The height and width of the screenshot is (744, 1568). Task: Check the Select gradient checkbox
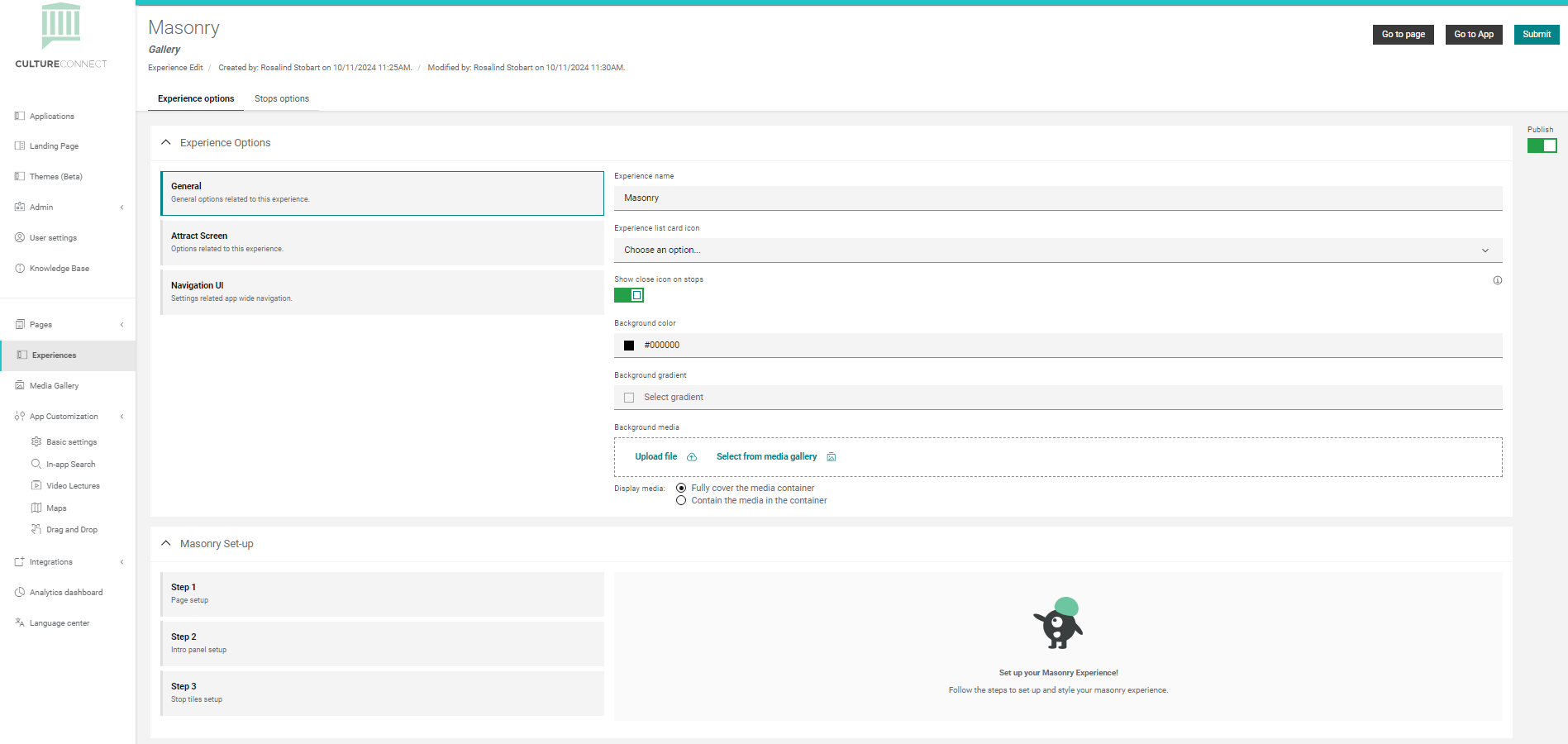click(629, 398)
